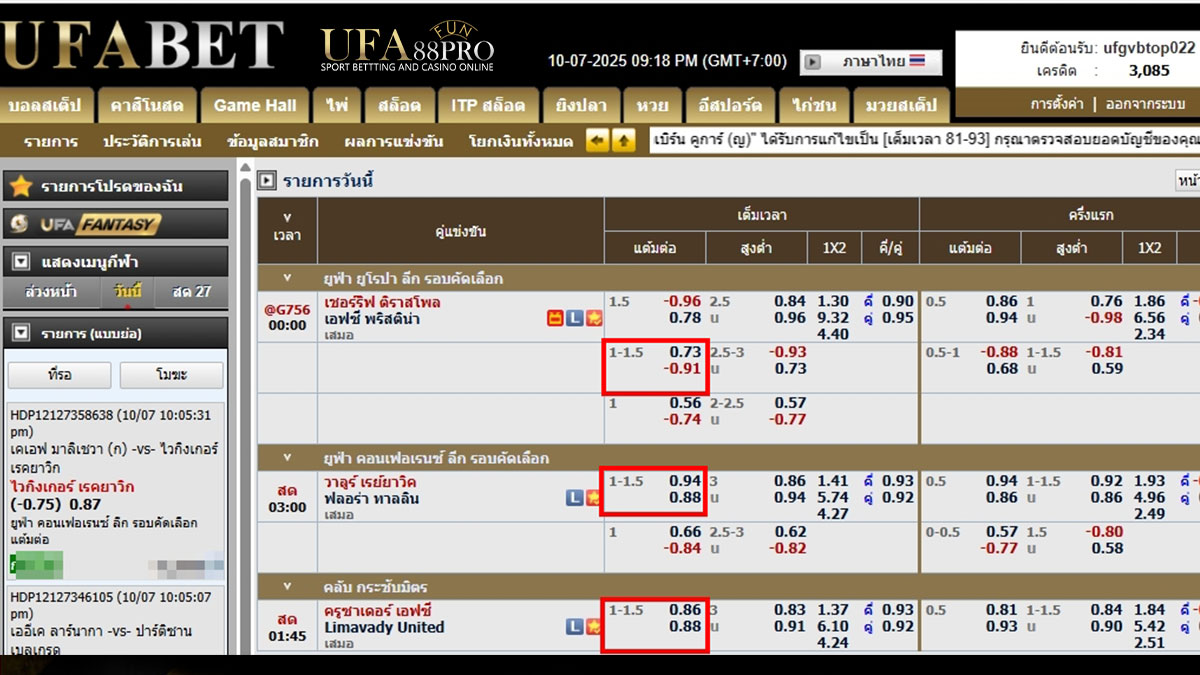Favorite the Limavady United match star

tap(593, 627)
